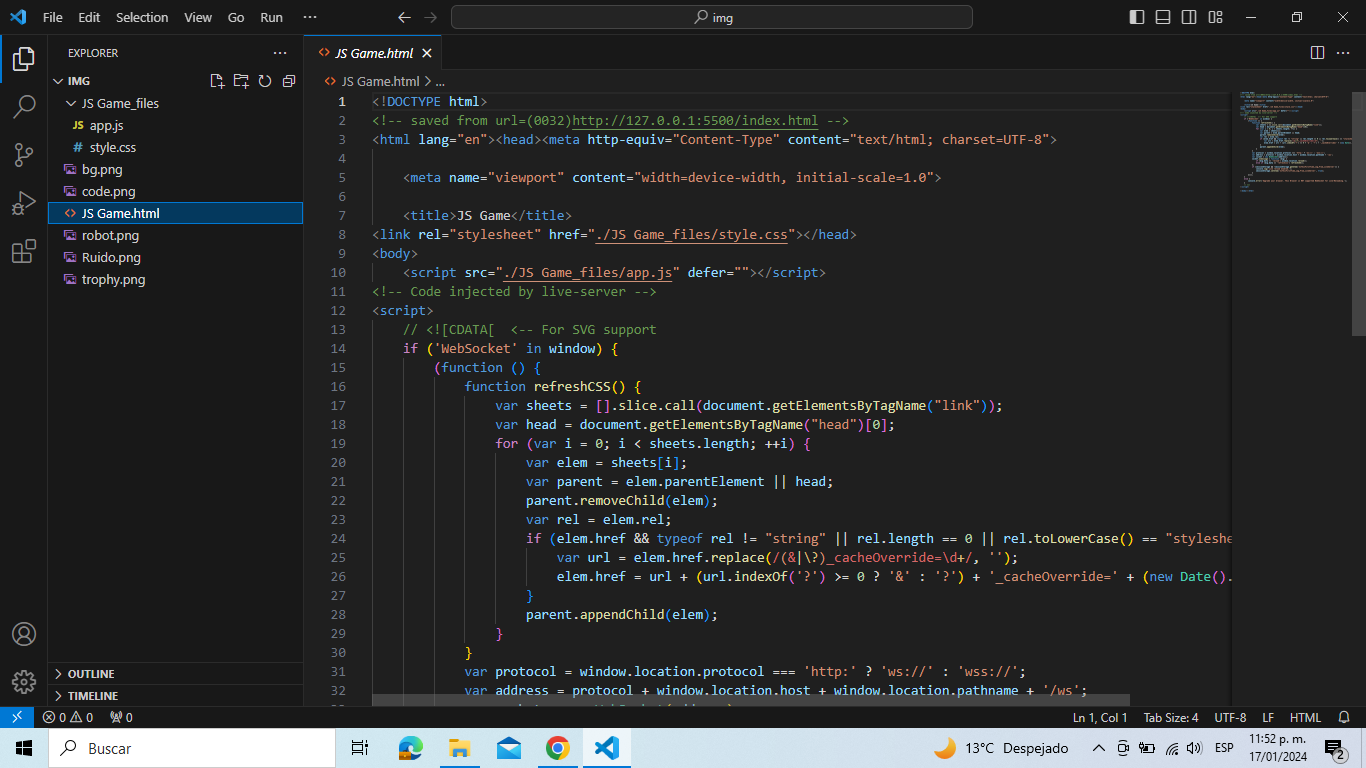
Task: Toggle the primary side bar
Action: click(x=1137, y=17)
